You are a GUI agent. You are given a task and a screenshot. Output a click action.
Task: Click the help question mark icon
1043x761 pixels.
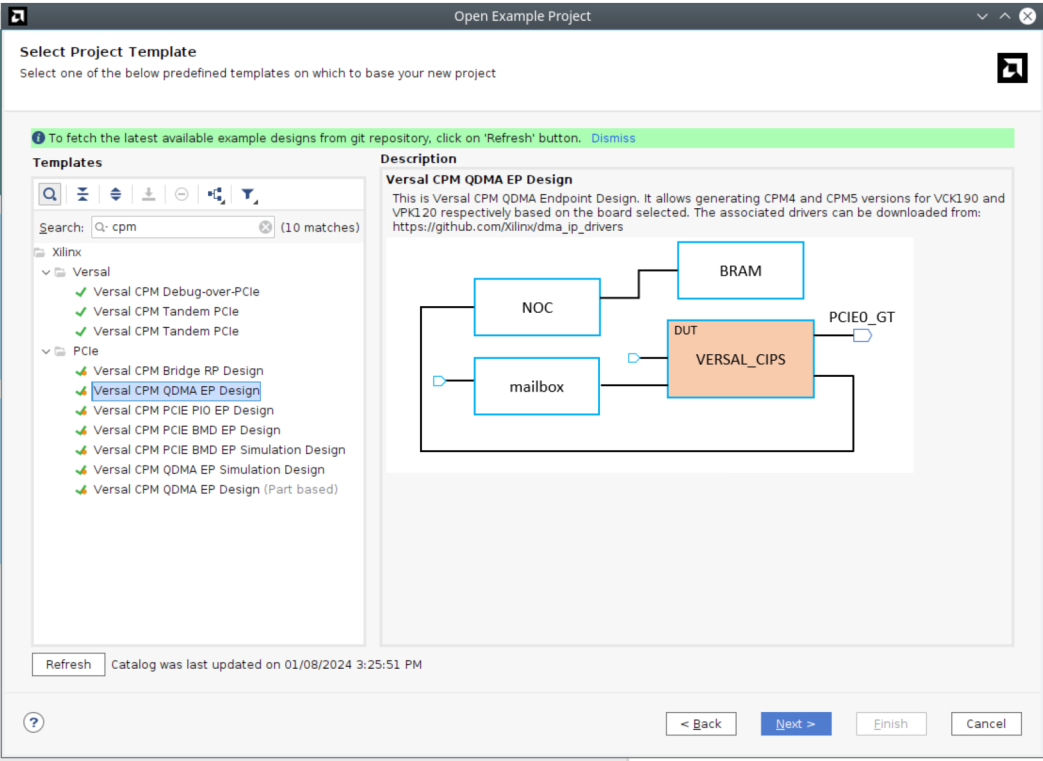tap(34, 723)
